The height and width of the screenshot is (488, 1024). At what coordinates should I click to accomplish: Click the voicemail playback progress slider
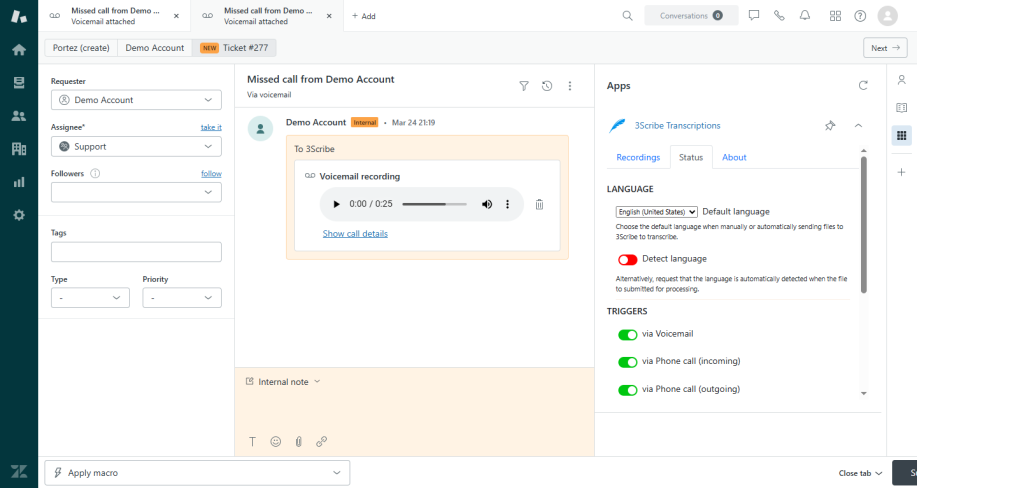coord(434,205)
